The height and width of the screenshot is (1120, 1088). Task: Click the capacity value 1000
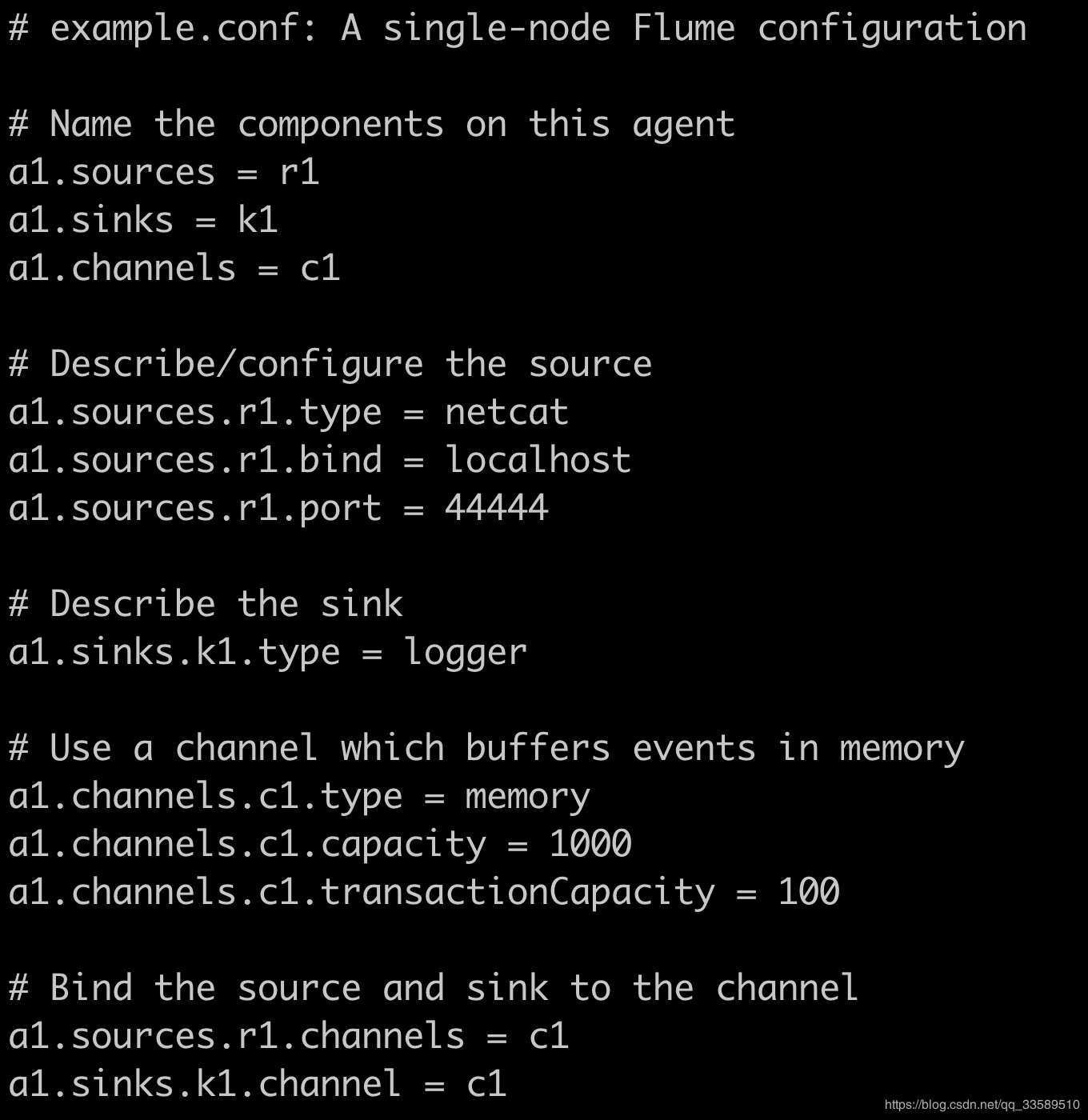590,845
